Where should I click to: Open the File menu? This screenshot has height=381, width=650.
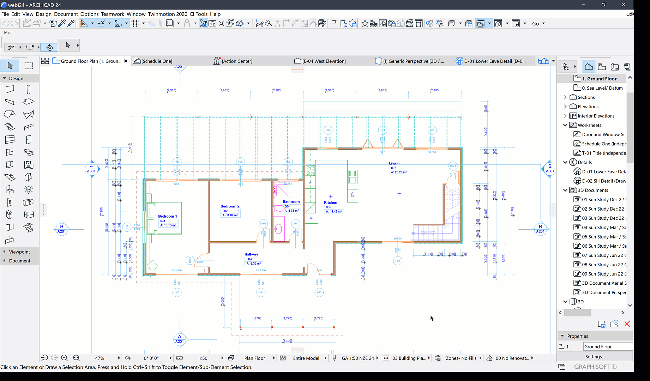[5, 14]
